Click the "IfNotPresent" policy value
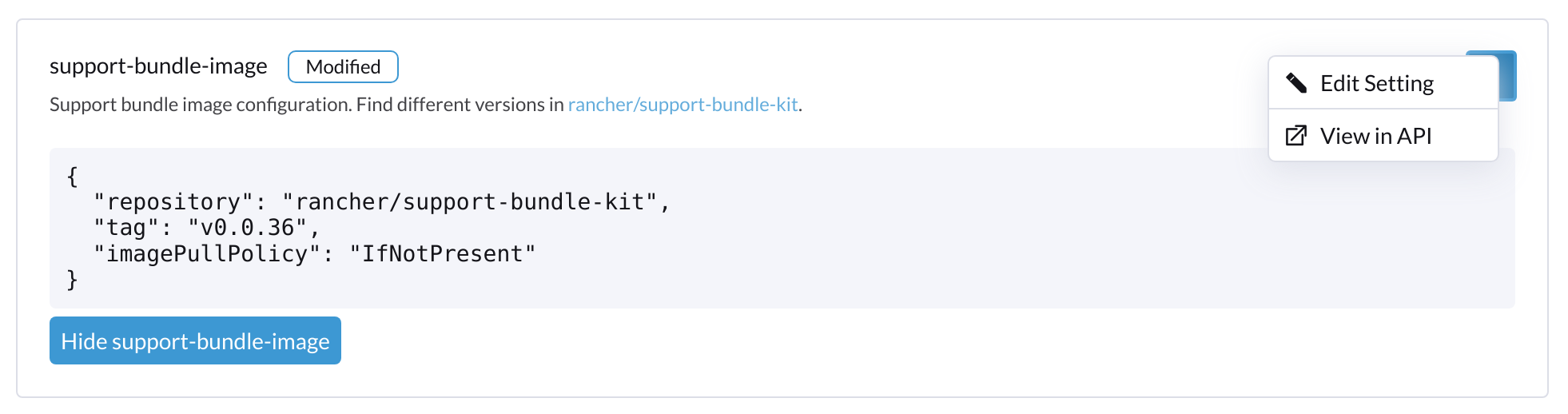This screenshot has width=1568, height=414. 442,254
